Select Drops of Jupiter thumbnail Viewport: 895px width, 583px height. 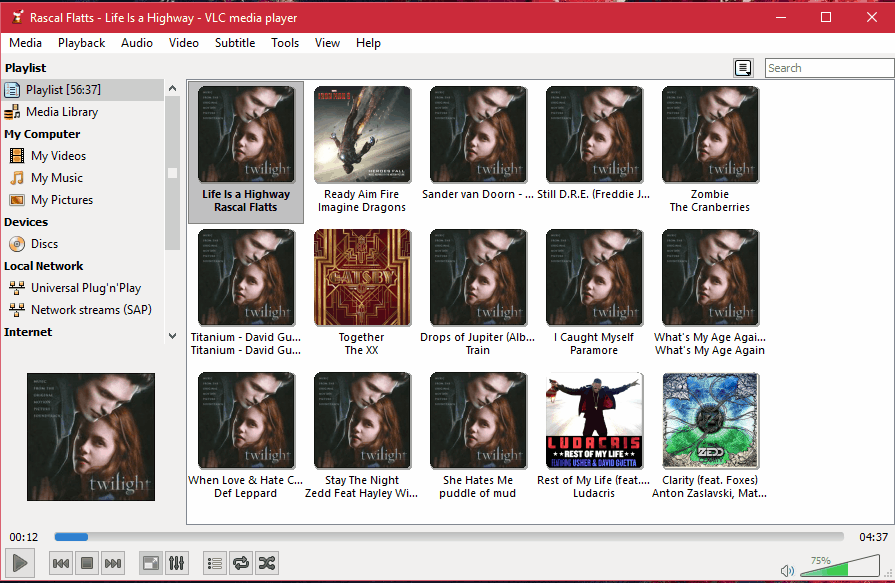478,278
